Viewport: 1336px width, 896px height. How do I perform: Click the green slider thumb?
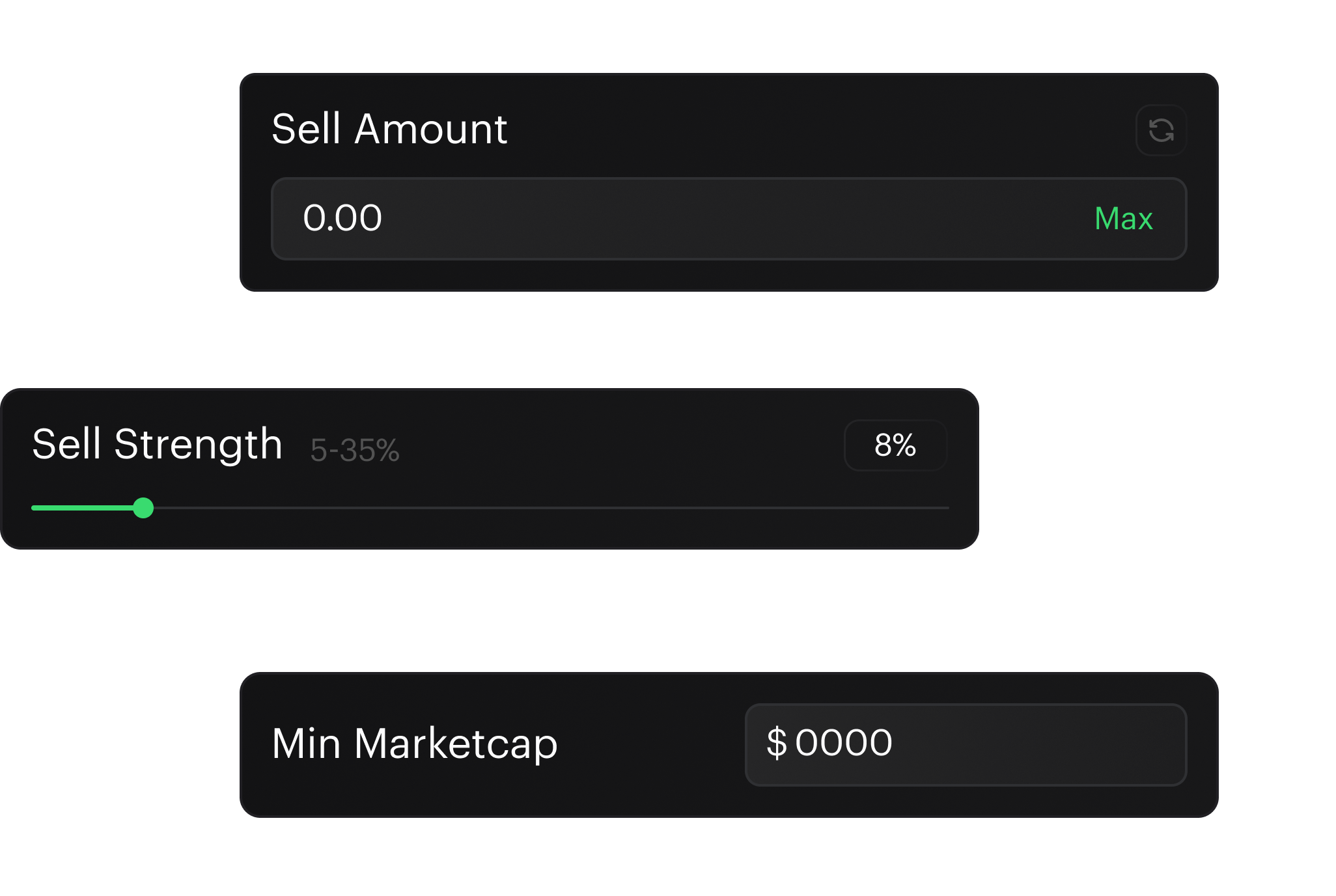pyautogui.click(x=144, y=507)
